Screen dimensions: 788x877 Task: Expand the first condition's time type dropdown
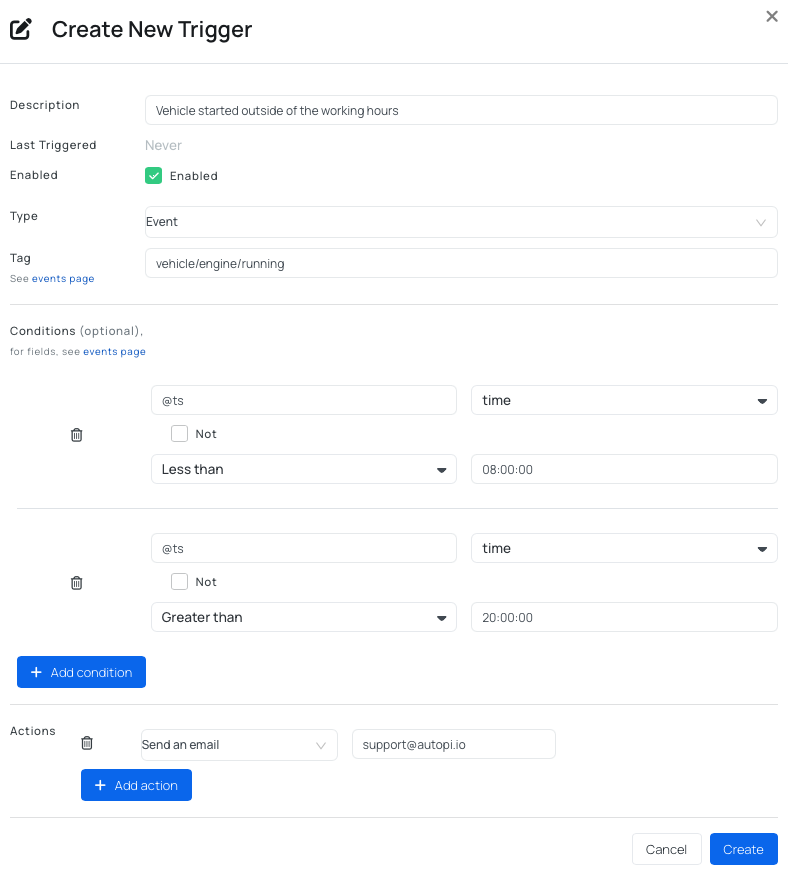pyautogui.click(x=623, y=401)
